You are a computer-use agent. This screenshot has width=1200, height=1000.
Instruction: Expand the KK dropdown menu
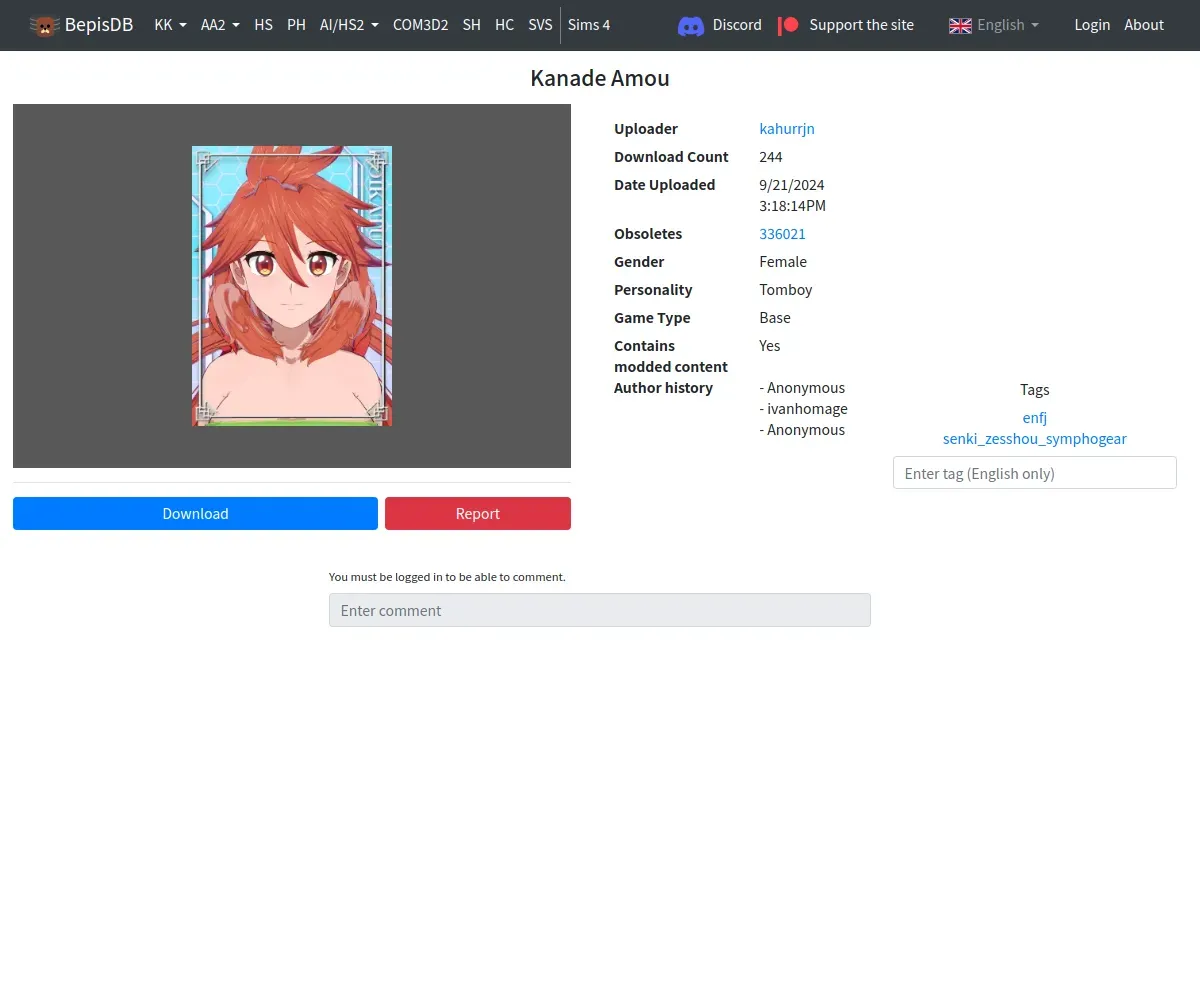[x=170, y=25]
